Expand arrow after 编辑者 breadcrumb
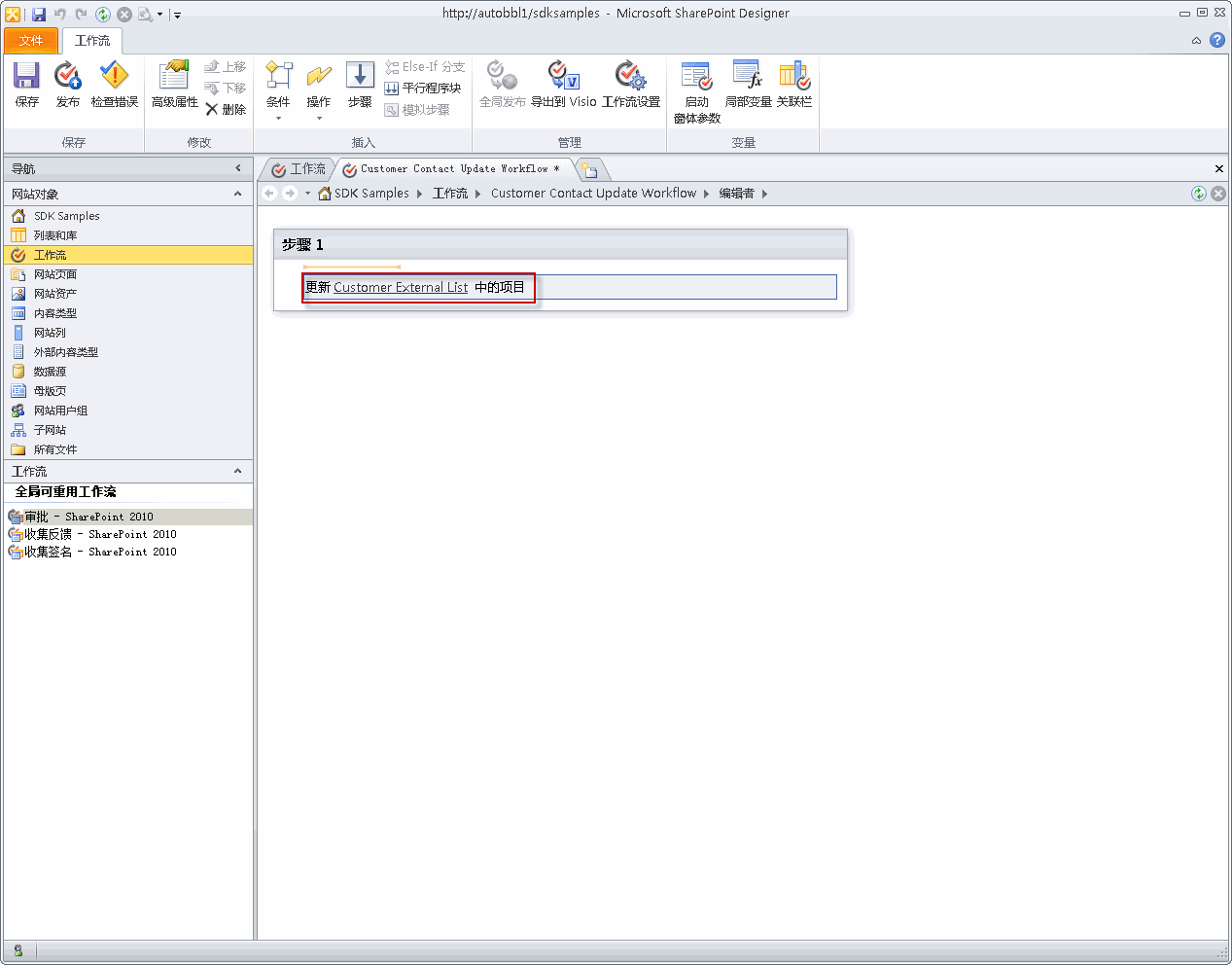This screenshot has width=1232, height=965. 764,194
